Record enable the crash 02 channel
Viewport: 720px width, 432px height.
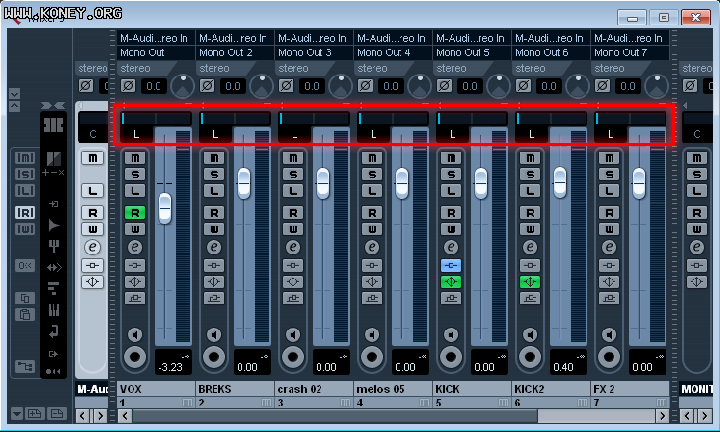coord(293,357)
